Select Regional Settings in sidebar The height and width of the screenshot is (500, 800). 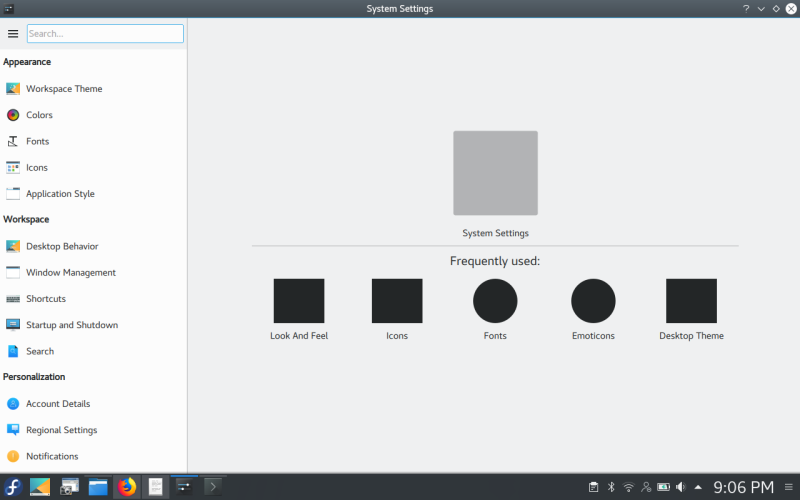click(x=61, y=430)
